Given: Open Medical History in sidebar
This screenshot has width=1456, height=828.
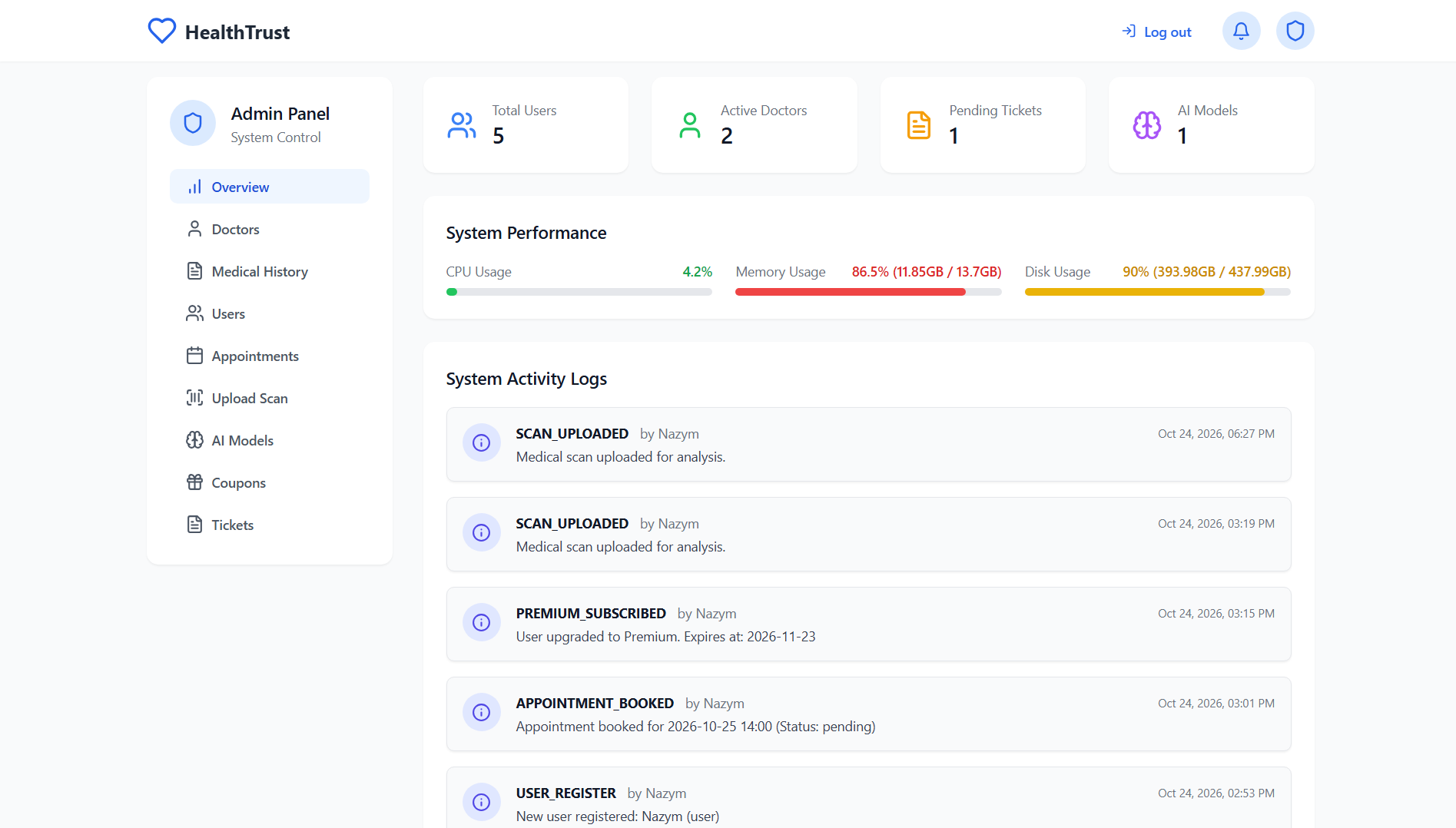Looking at the screenshot, I should point(270,271).
